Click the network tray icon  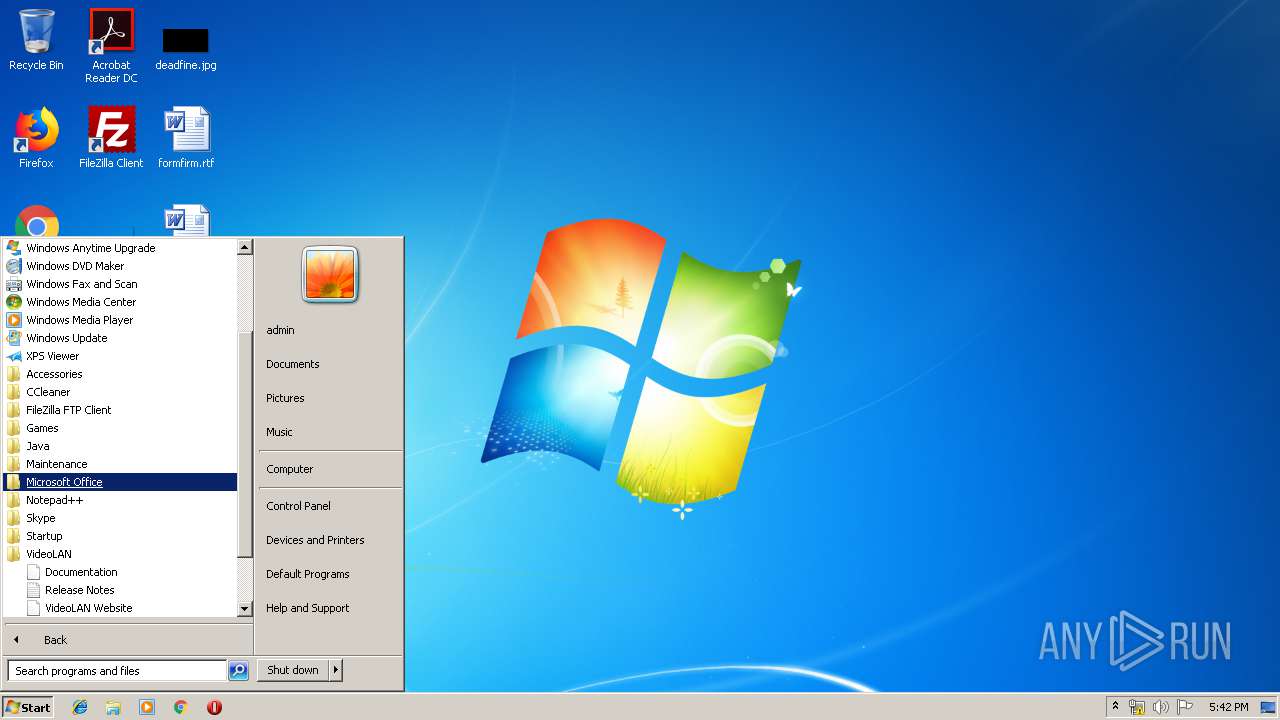pos(1137,707)
